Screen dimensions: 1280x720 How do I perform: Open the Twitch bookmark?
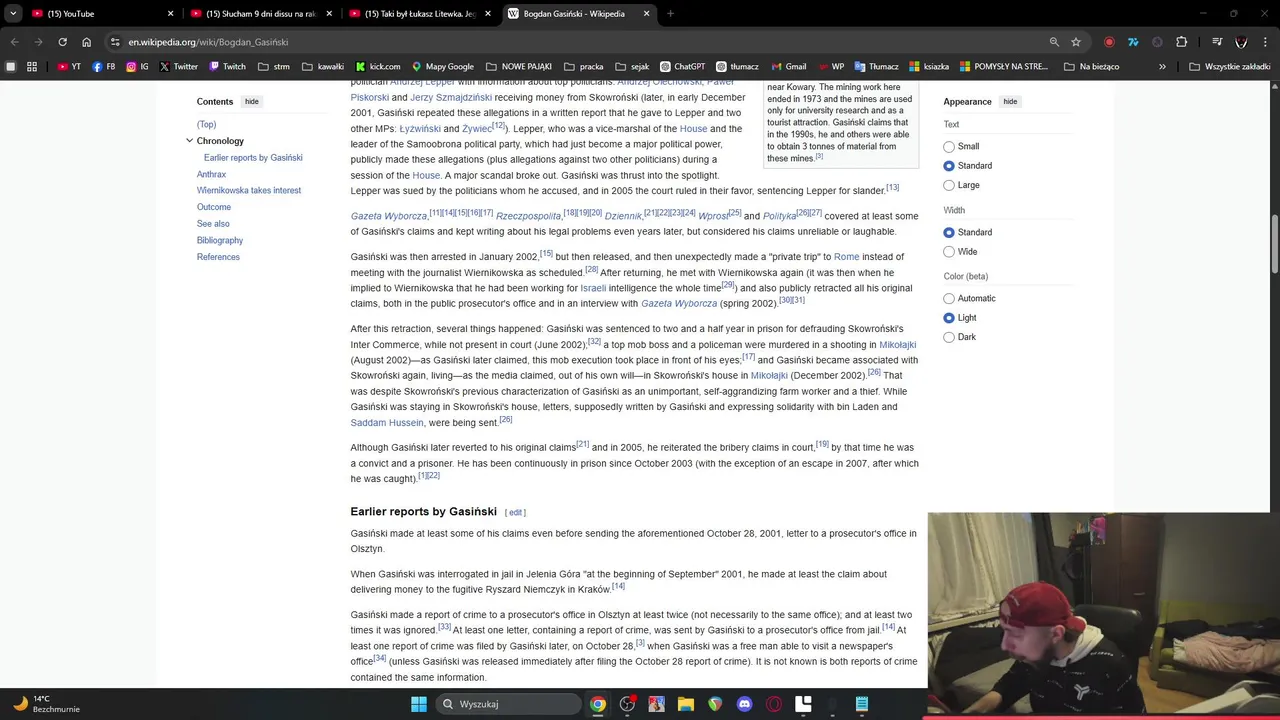(227, 67)
